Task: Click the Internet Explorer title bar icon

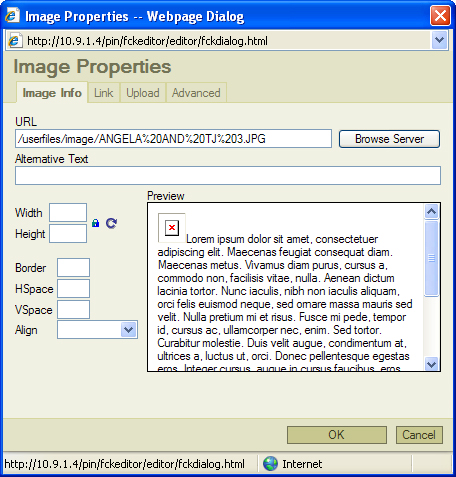Action: tap(12, 15)
